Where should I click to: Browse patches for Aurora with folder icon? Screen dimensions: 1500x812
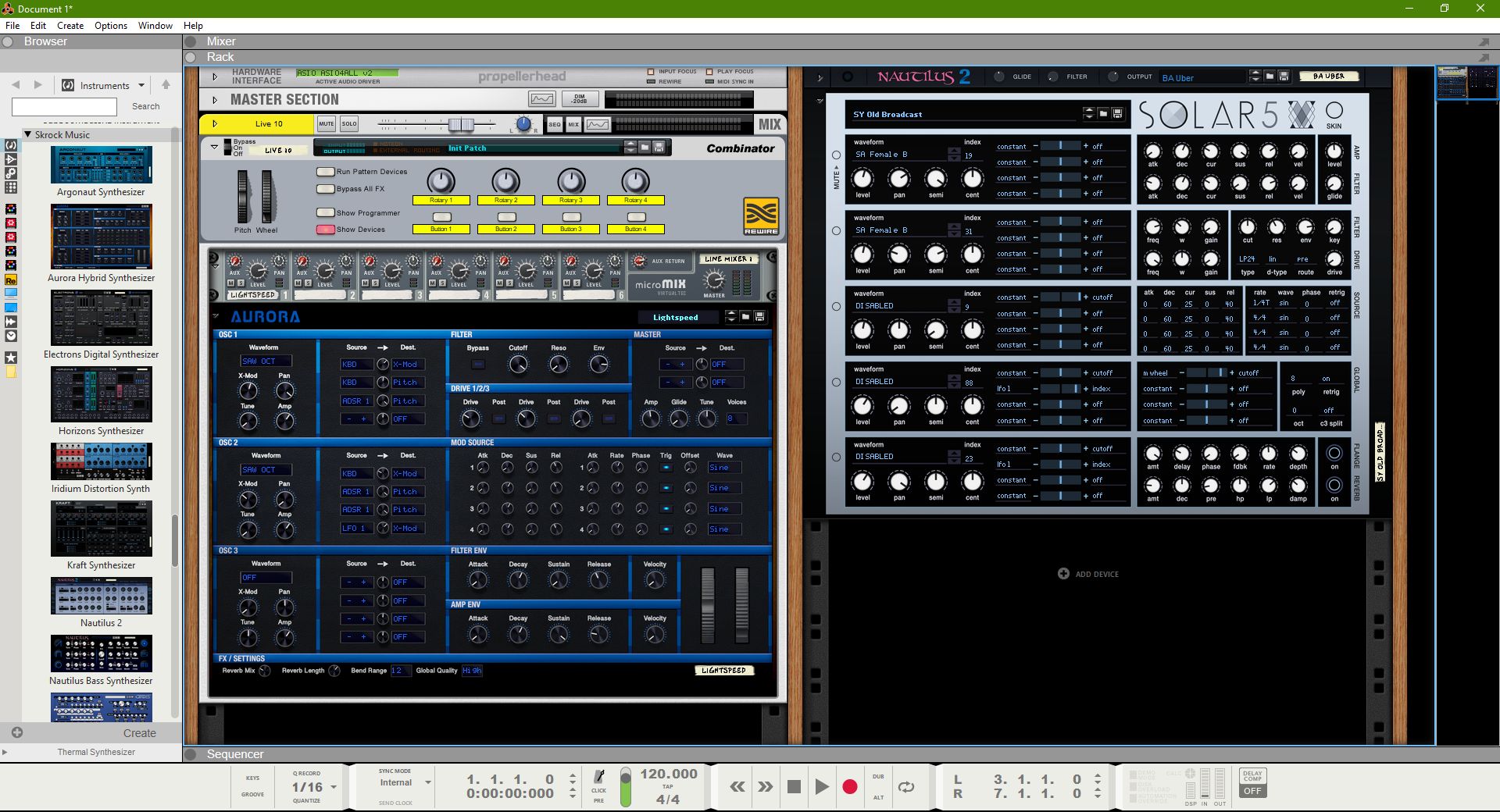click(x=745, y=317)
